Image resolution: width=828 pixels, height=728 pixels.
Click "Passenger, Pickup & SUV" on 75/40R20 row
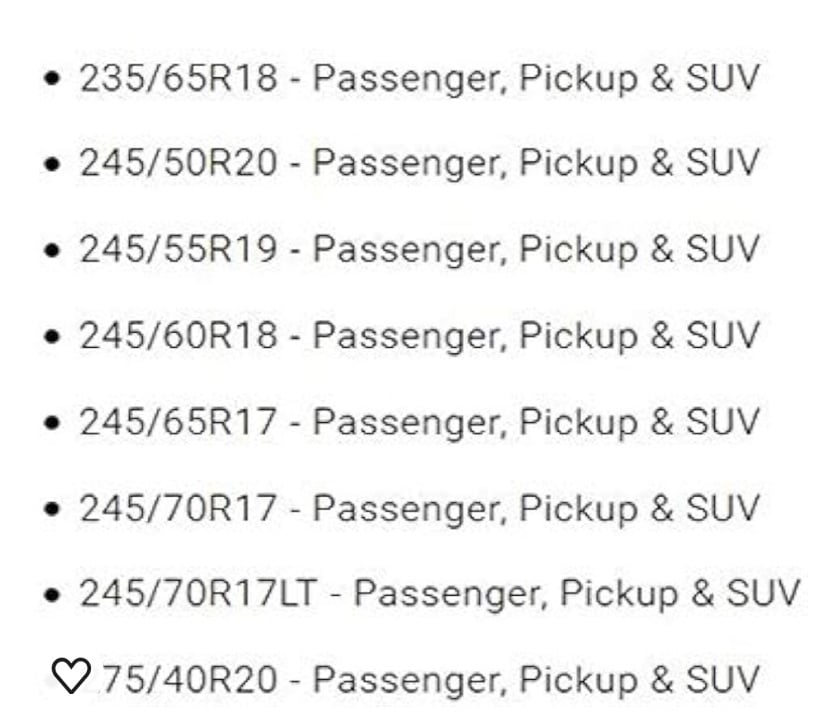point(537,681)
